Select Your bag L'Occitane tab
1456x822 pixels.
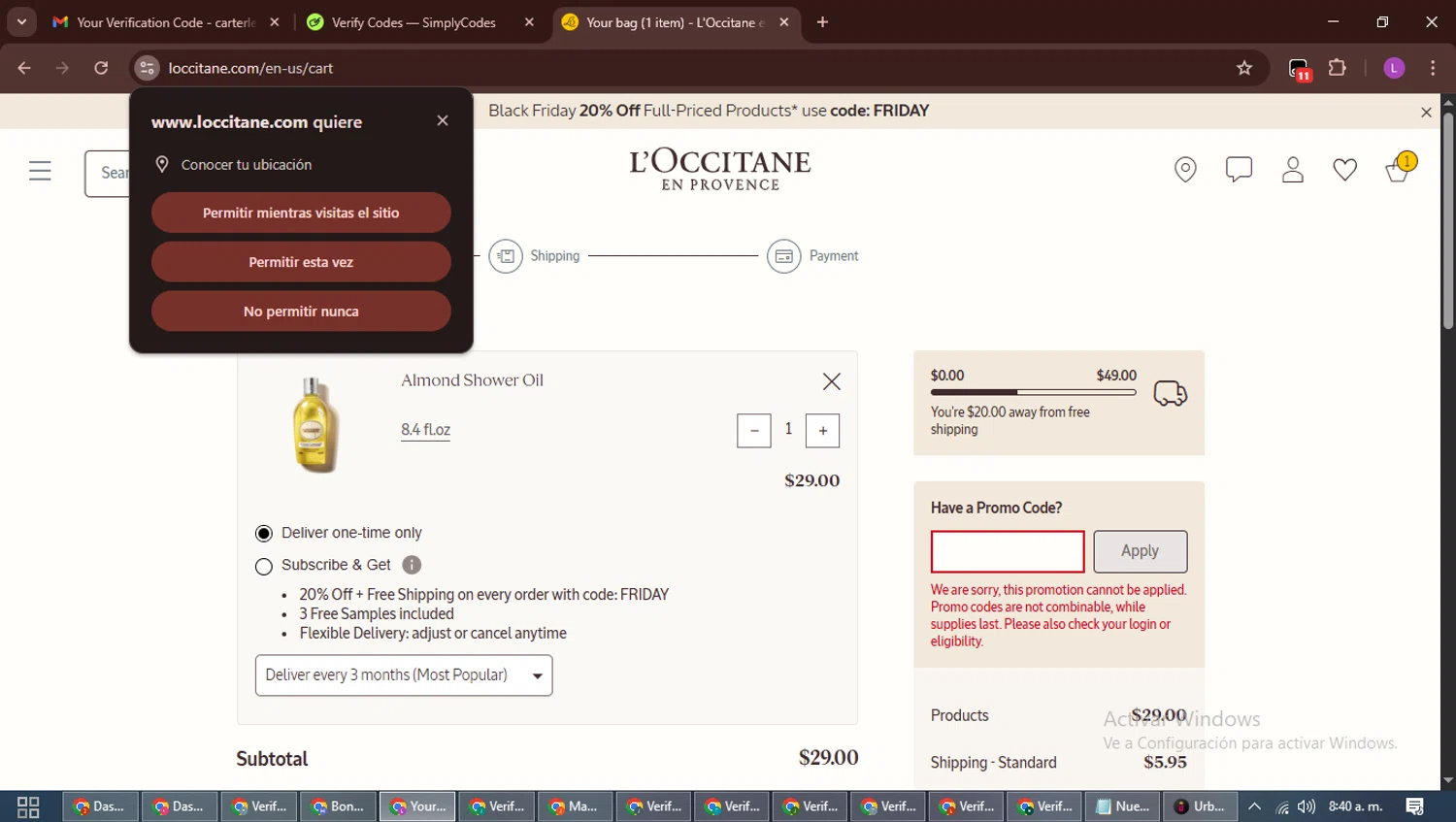pos(675,22)
